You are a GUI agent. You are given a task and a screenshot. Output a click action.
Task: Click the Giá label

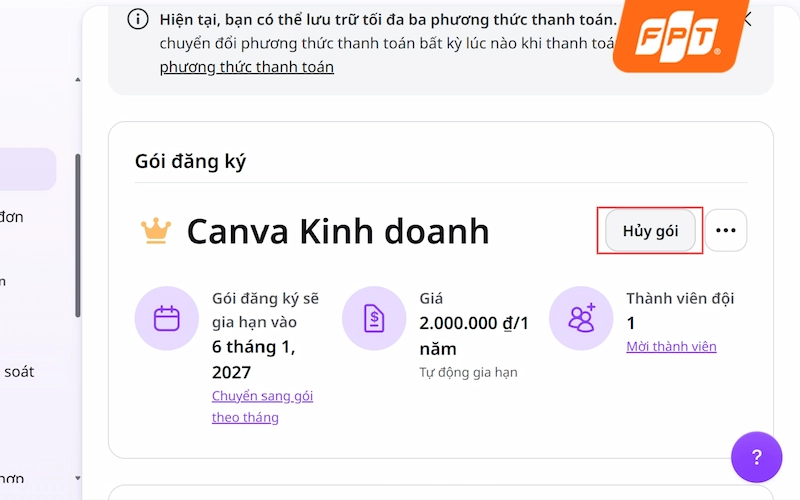431,298
